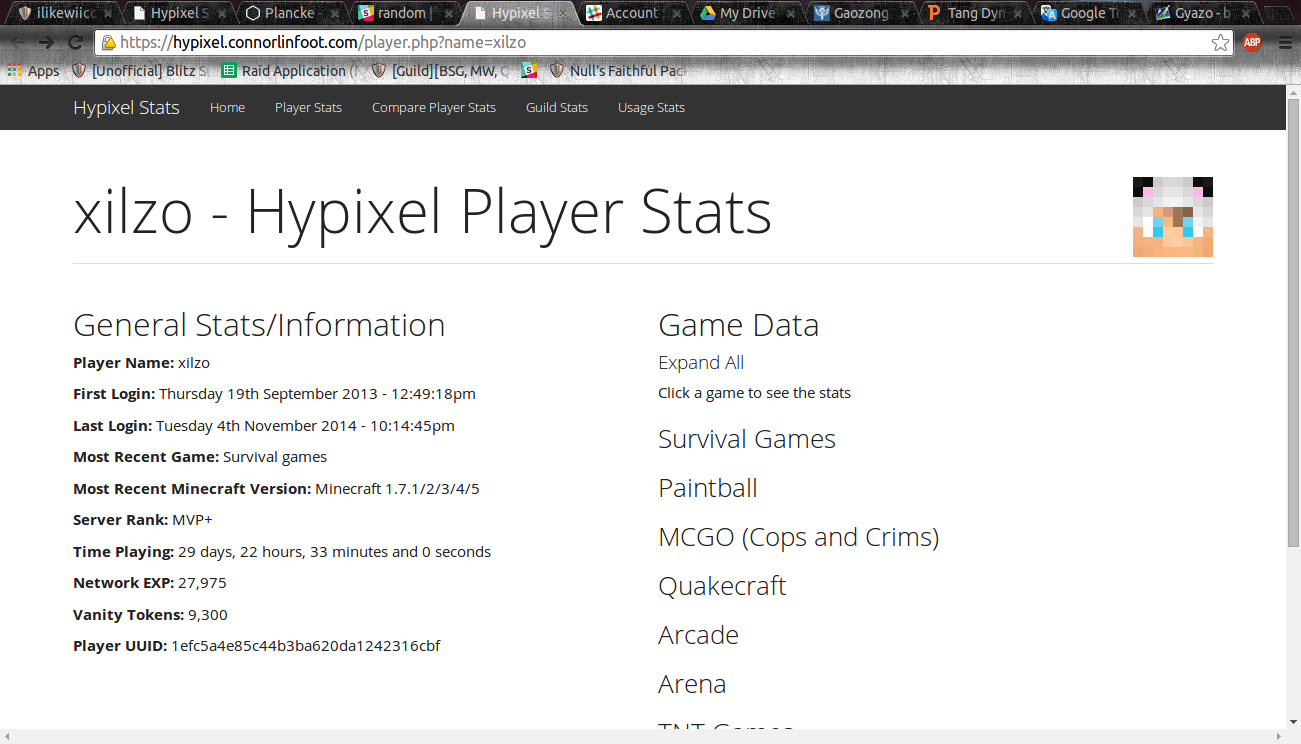Open the Slack icon-only bookmark

point(529,71)
